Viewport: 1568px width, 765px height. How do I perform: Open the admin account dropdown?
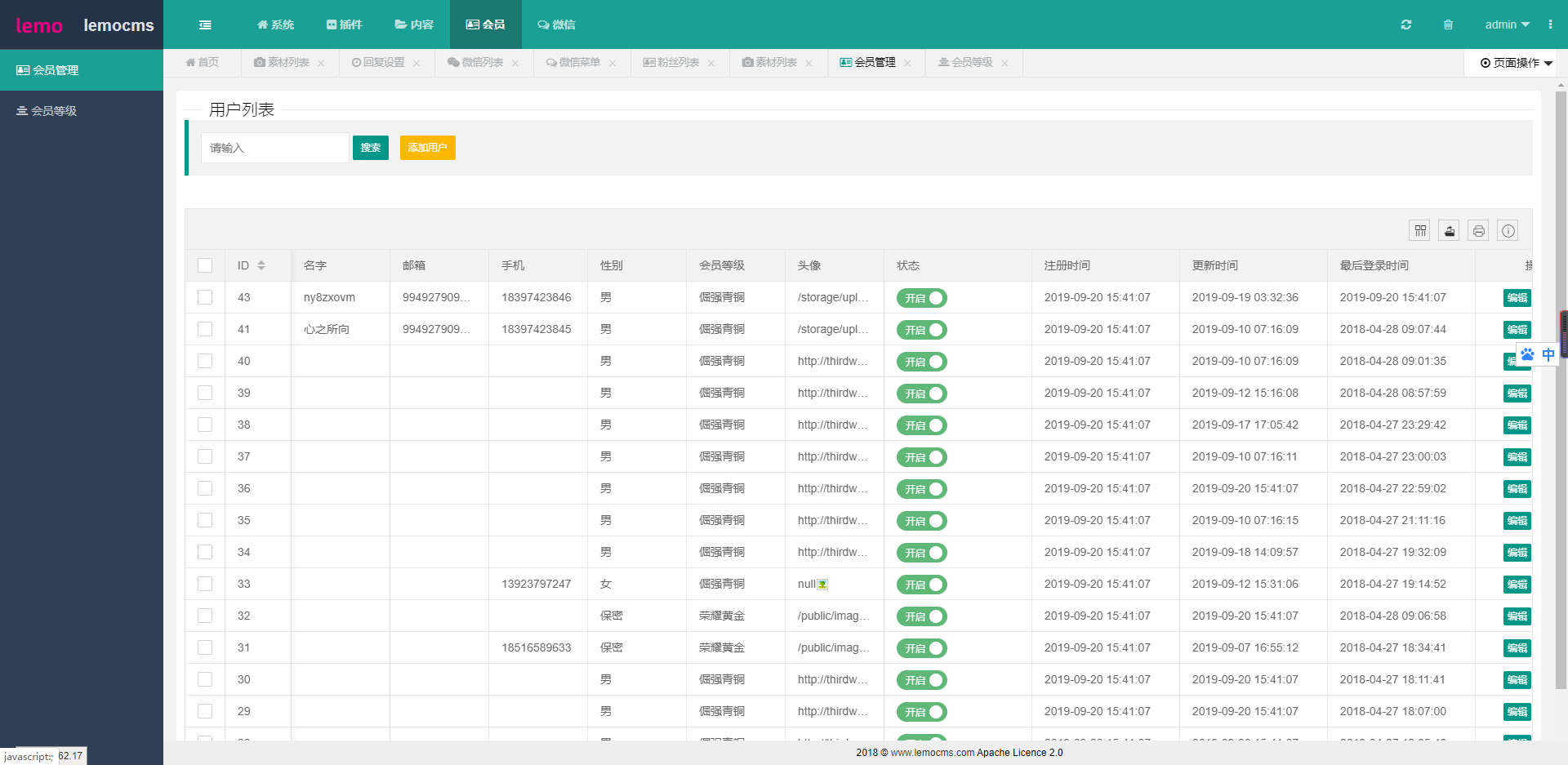(1507, 24)
